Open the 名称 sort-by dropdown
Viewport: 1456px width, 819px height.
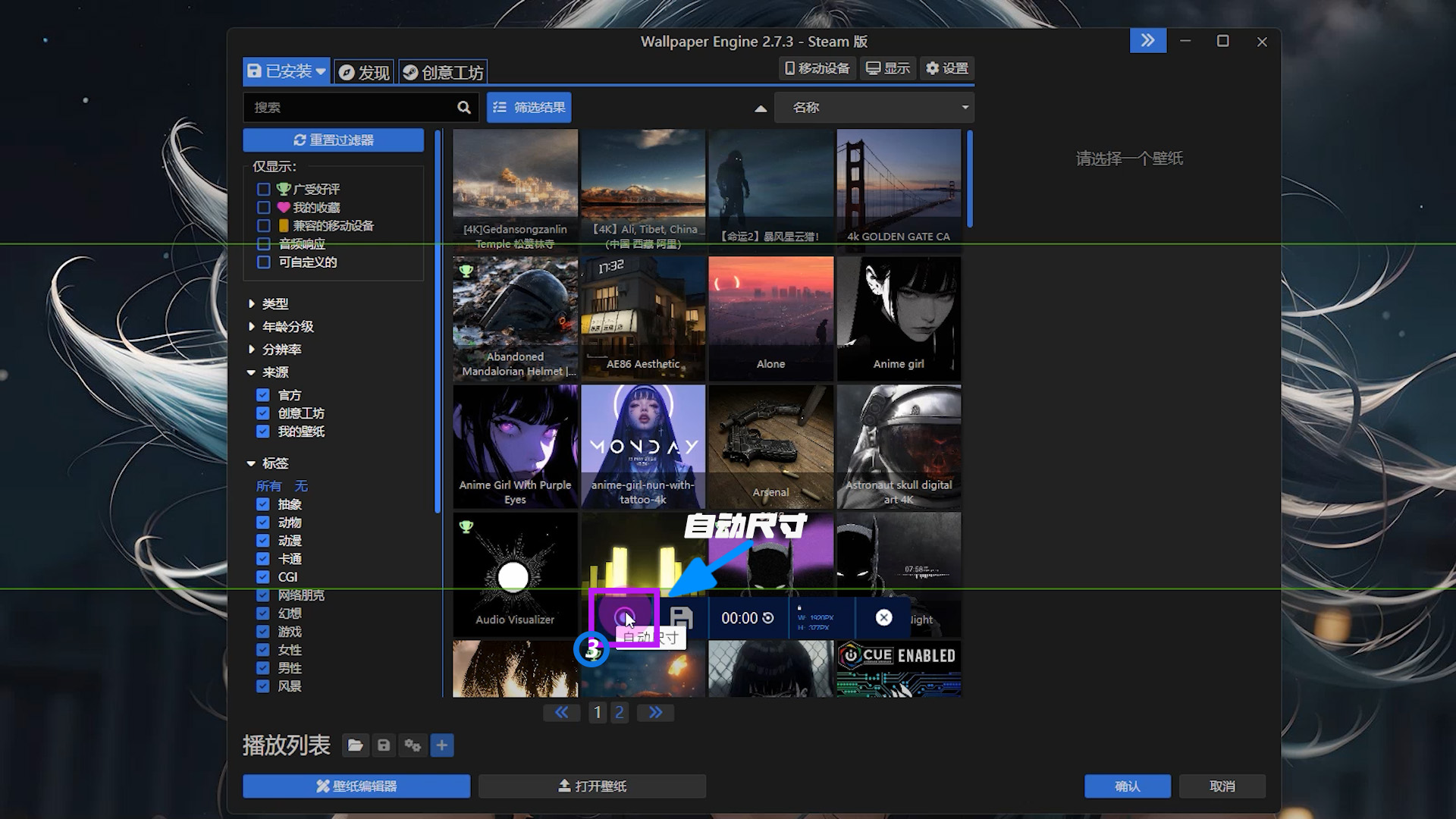874,108
